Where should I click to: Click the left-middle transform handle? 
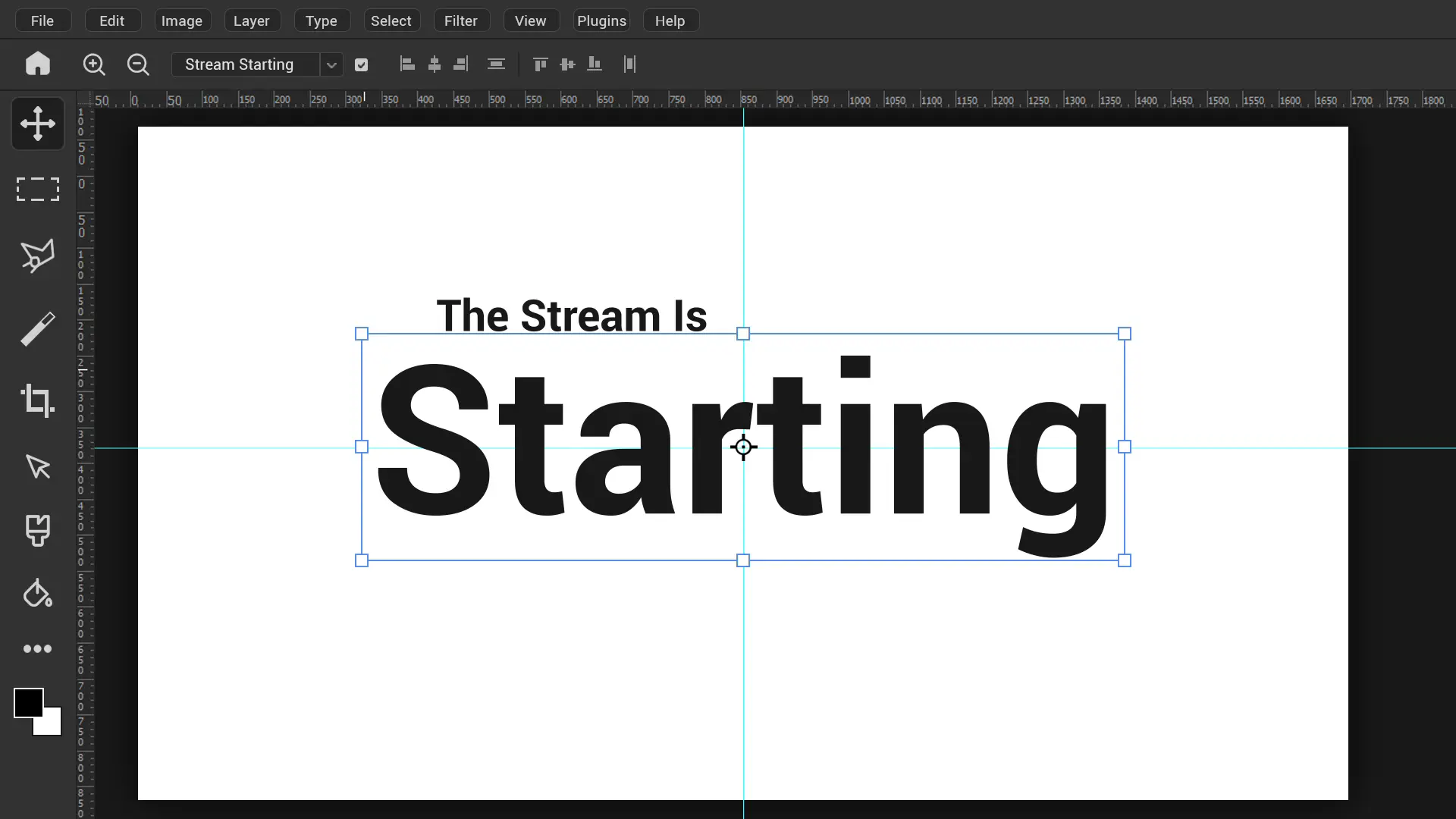362,447
